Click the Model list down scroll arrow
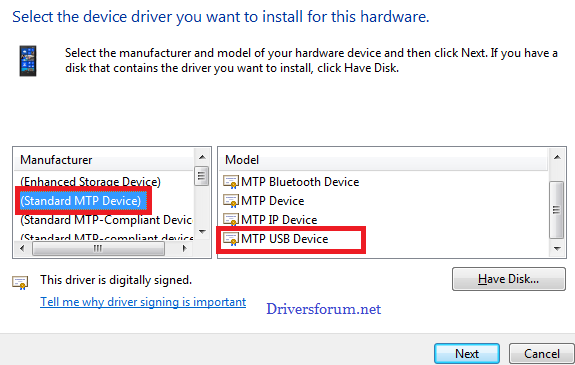 click(557, 248)
